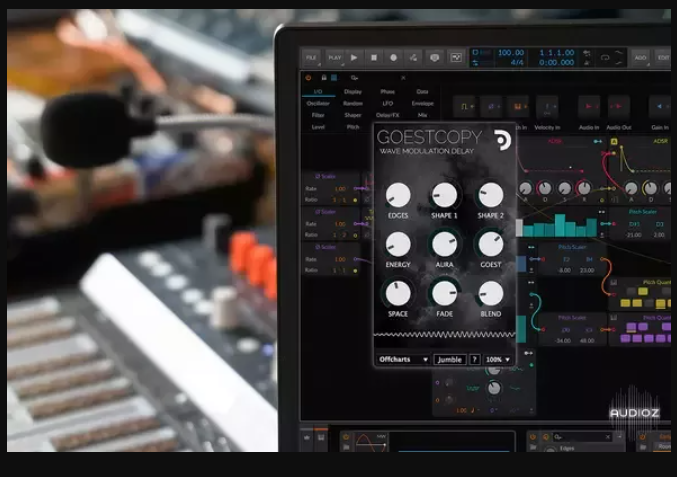This screenshot has height=477, width=677.
Task: Click the GOEST knob
Action: (x=491, y=244)
